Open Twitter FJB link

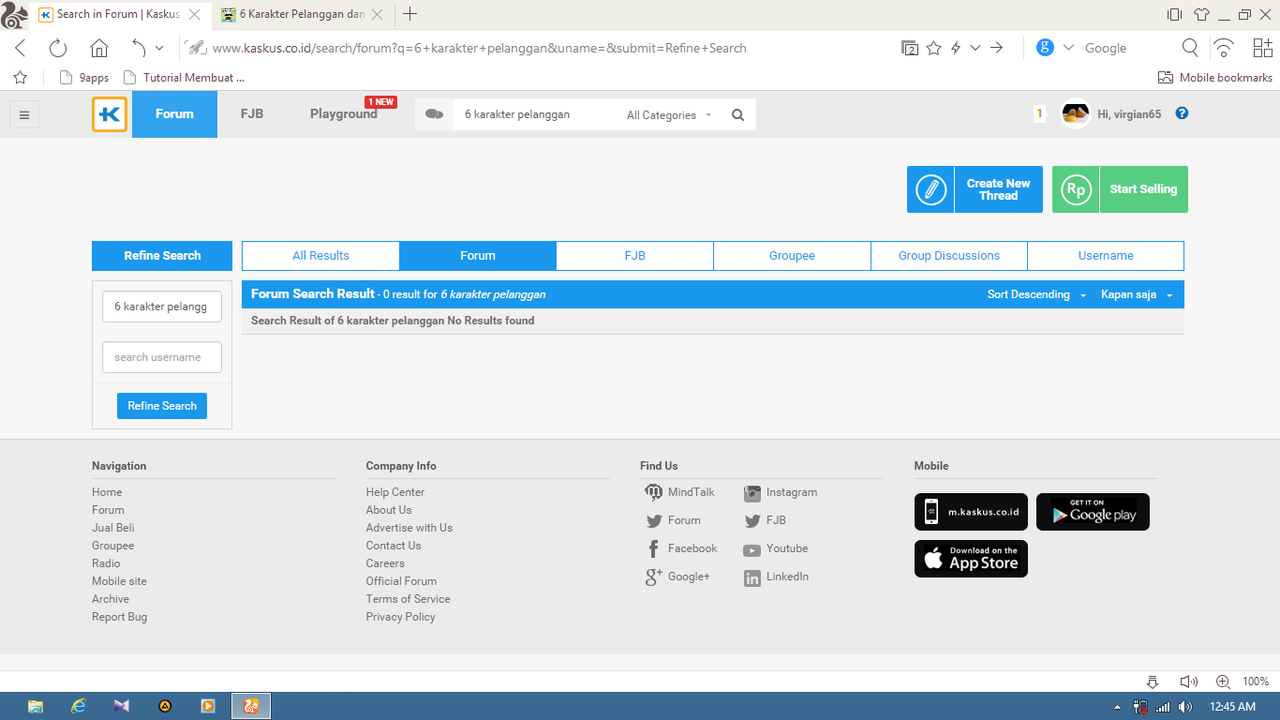(765, 520)
